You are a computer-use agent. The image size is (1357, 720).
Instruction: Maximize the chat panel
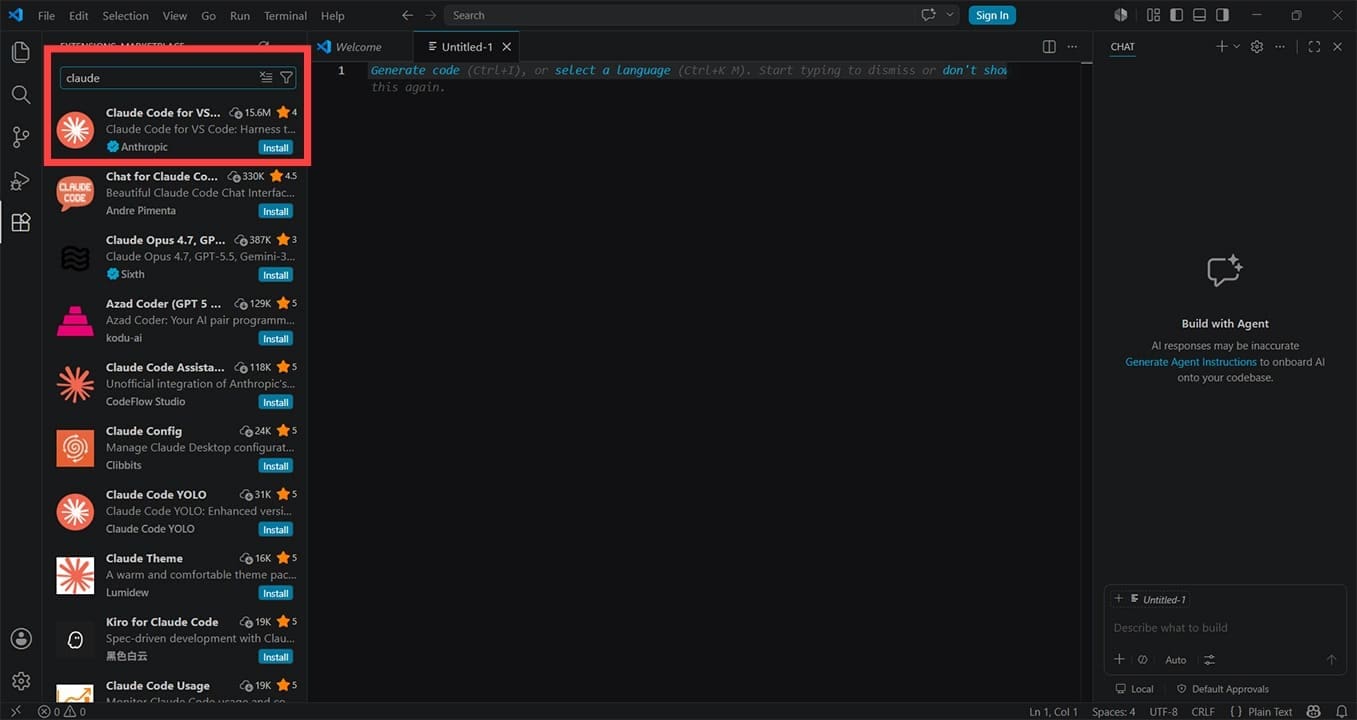(1314, 47)
